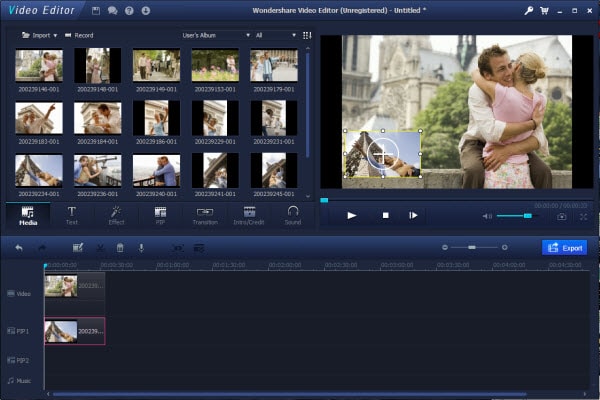Adjust the timeline zoom slider
The width and height of the screenshot is (600, 400).
click(471, 247)
